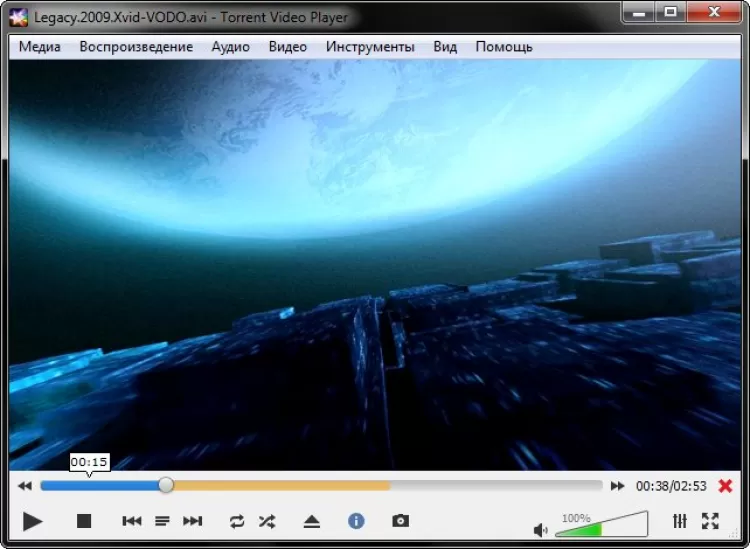750x549 pixels.
Task: Open the Аудио menu
Action: [231, 47]
